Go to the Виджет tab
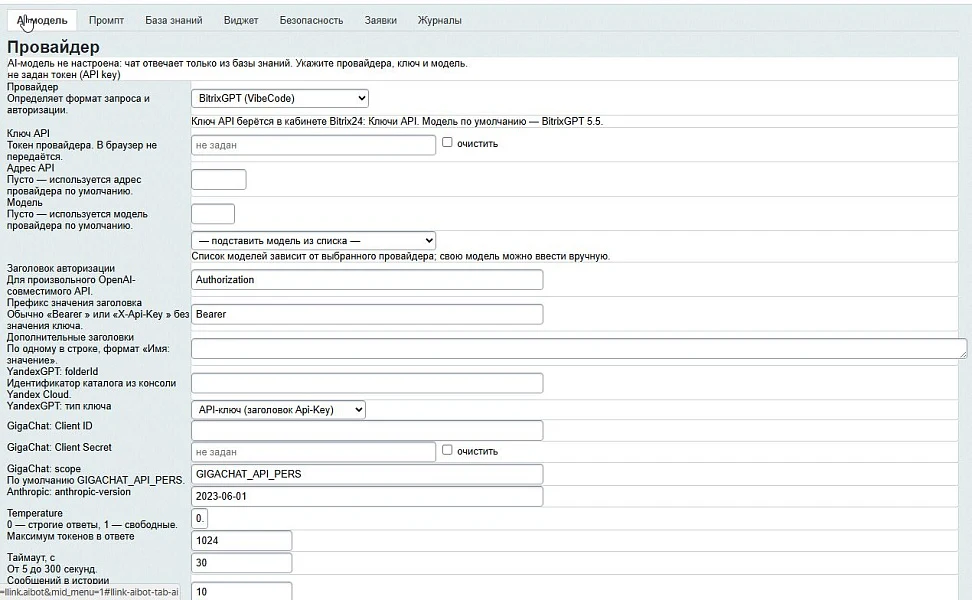Screen dimensions: 972x600 click(241, 20)
